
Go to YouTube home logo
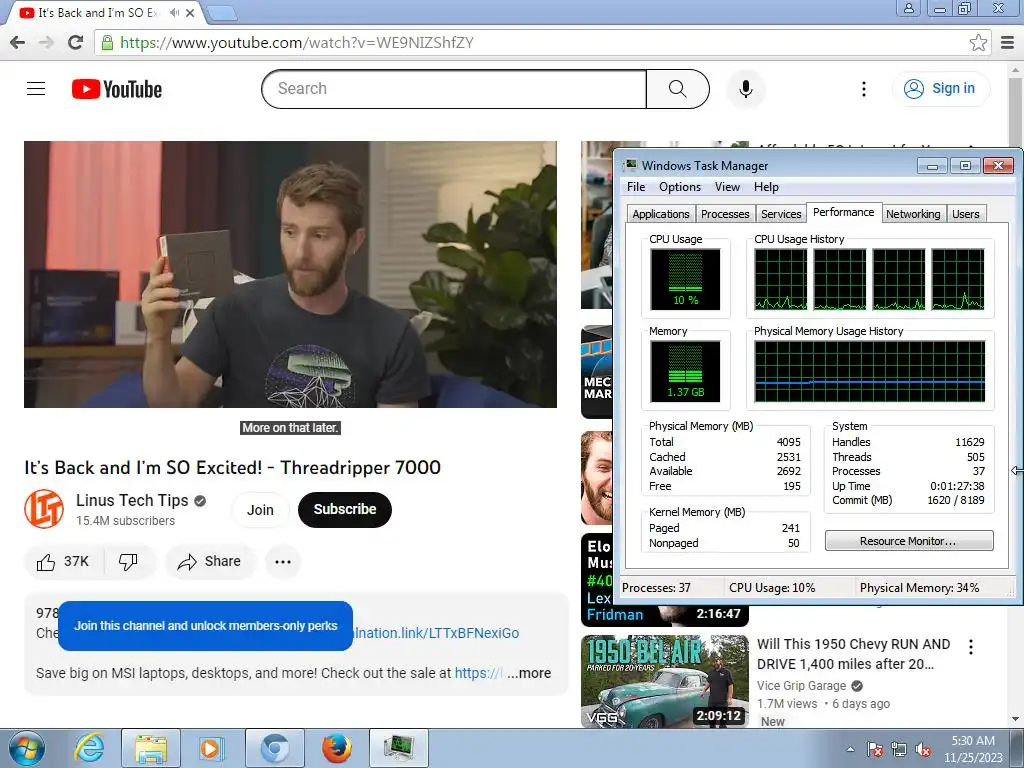pyautogui.click(x=117, y=89)
